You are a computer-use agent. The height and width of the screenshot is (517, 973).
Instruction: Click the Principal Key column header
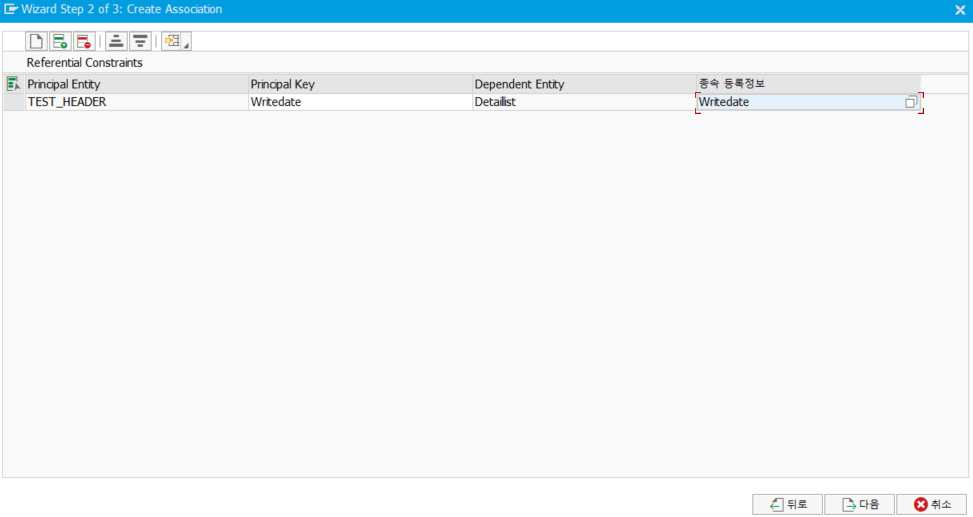click(x=360, y=84)
